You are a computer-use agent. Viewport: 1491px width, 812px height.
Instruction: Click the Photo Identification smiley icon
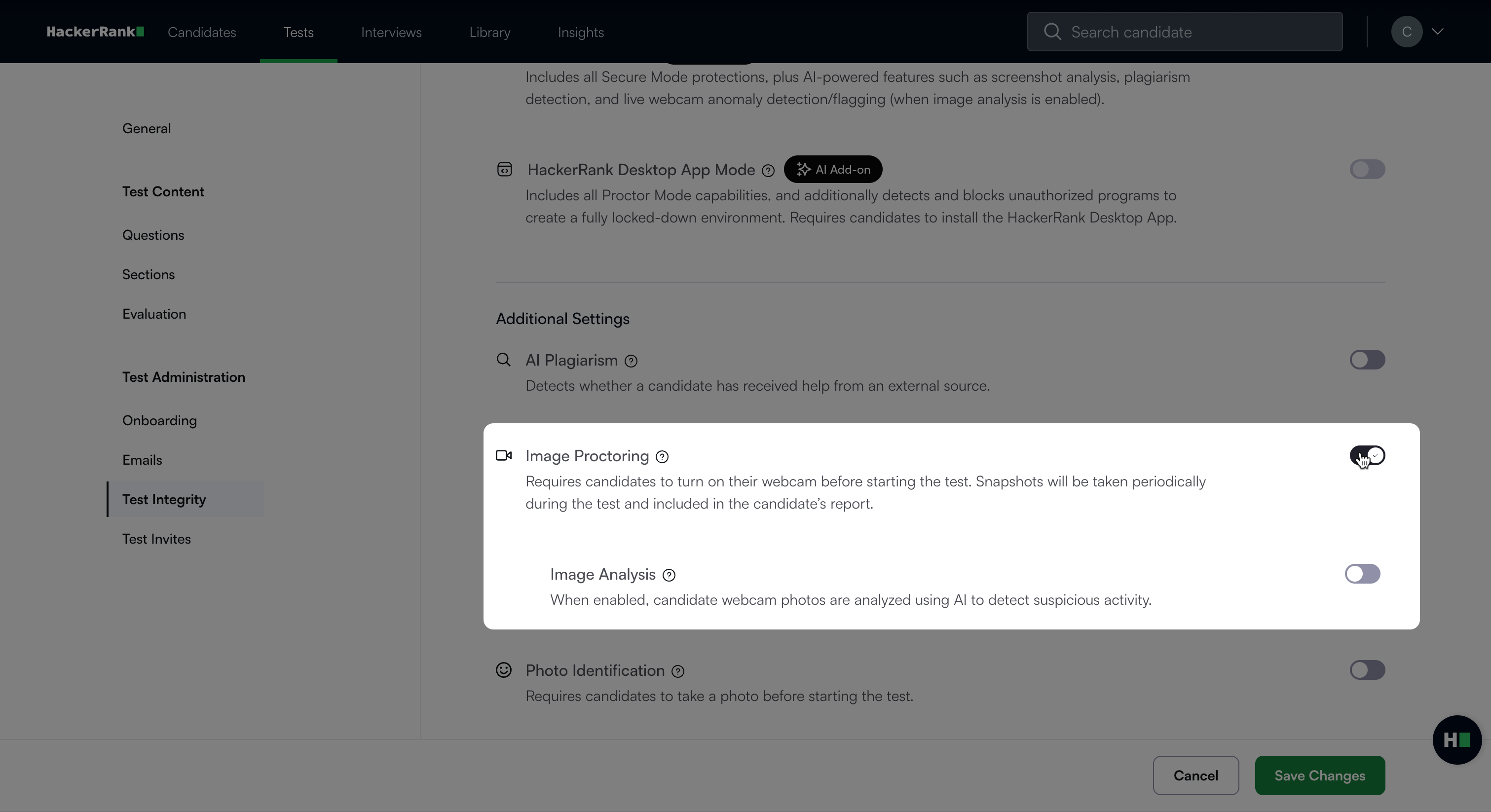tap(504, 670)
